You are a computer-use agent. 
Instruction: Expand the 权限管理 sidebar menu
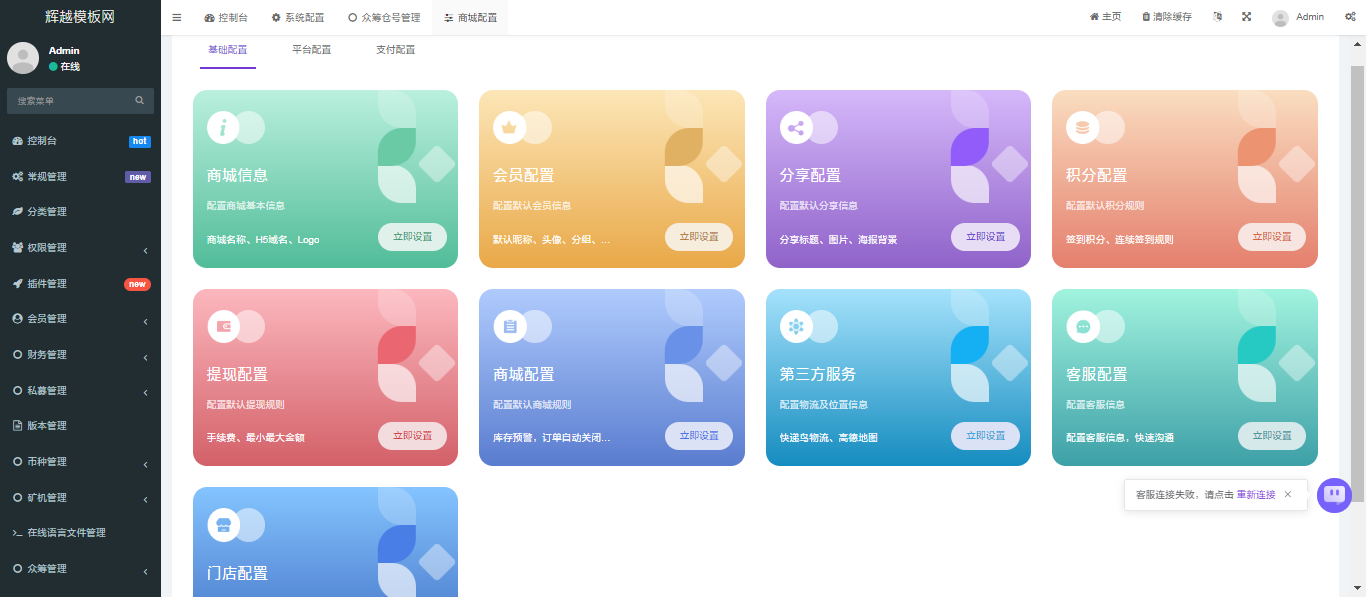point(80,248)
